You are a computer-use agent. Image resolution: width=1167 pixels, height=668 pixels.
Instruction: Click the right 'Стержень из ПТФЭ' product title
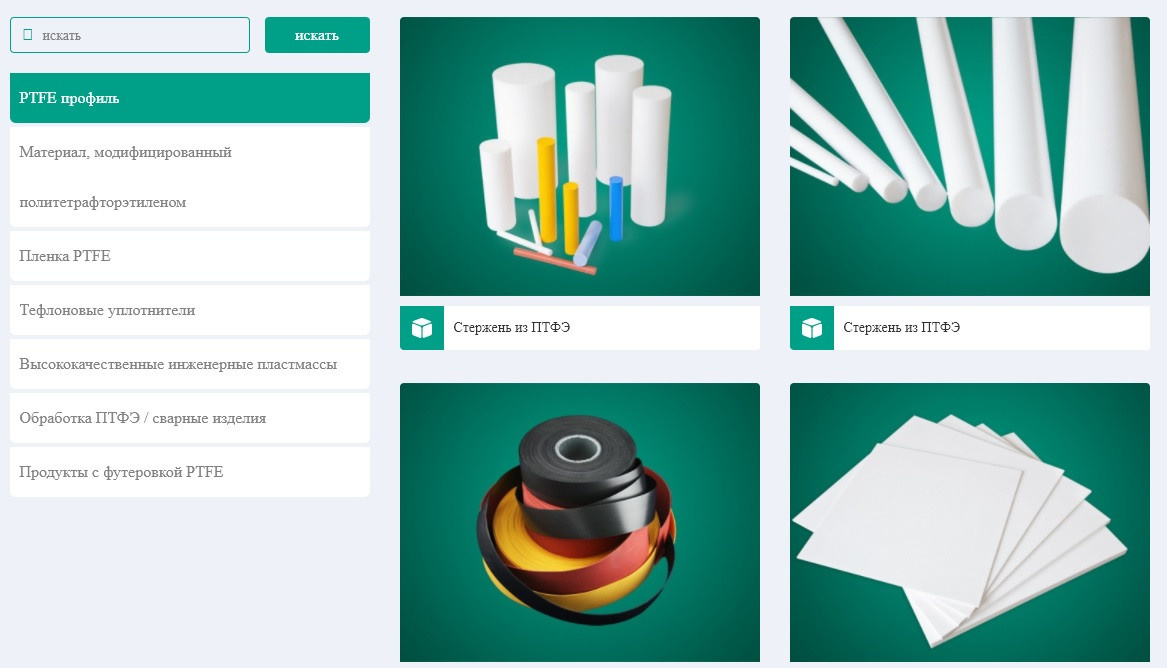[x=904, y=327]
